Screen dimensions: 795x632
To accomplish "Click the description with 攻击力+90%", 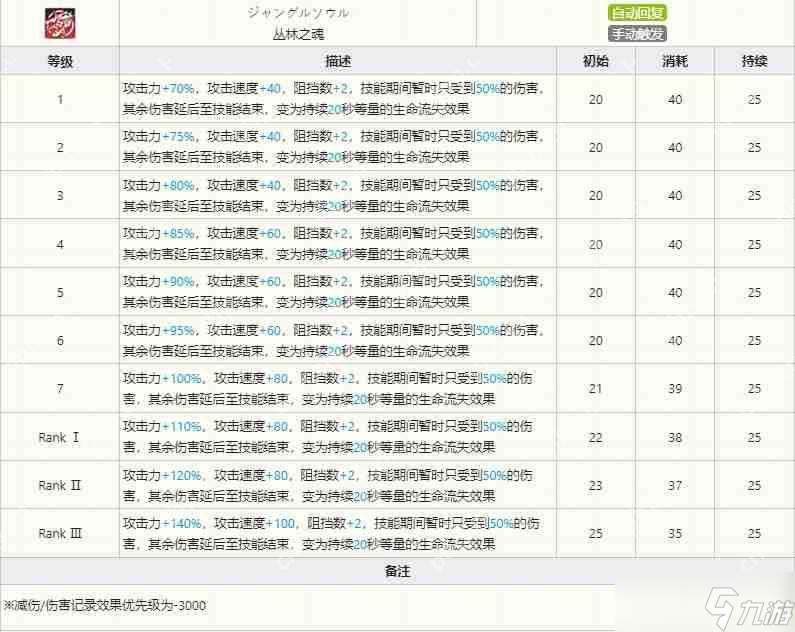I will click(x=334, y=292).
